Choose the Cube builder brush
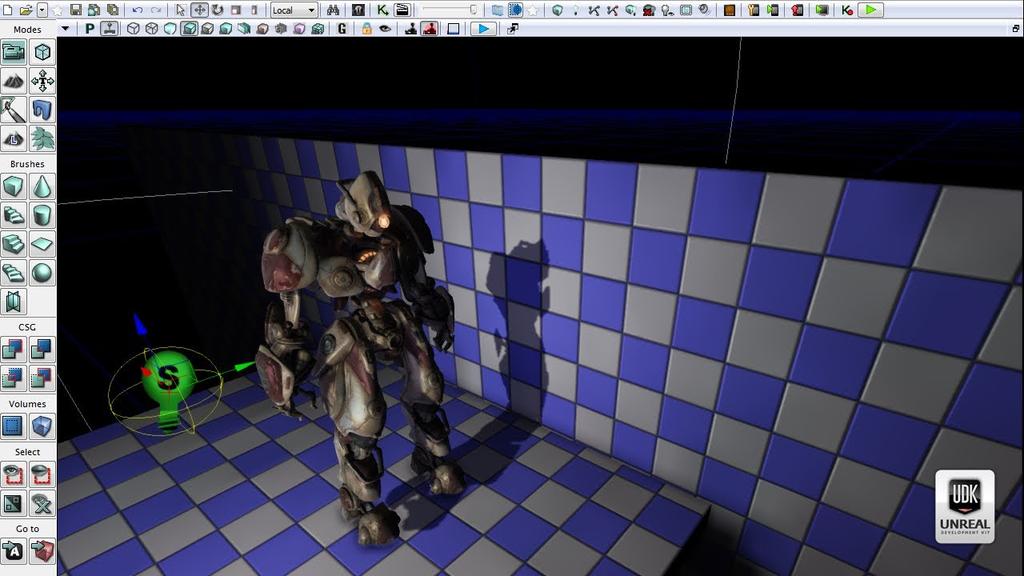Image resolution: width=1024 pixels, height=576 pixels. tap(13, 187)
